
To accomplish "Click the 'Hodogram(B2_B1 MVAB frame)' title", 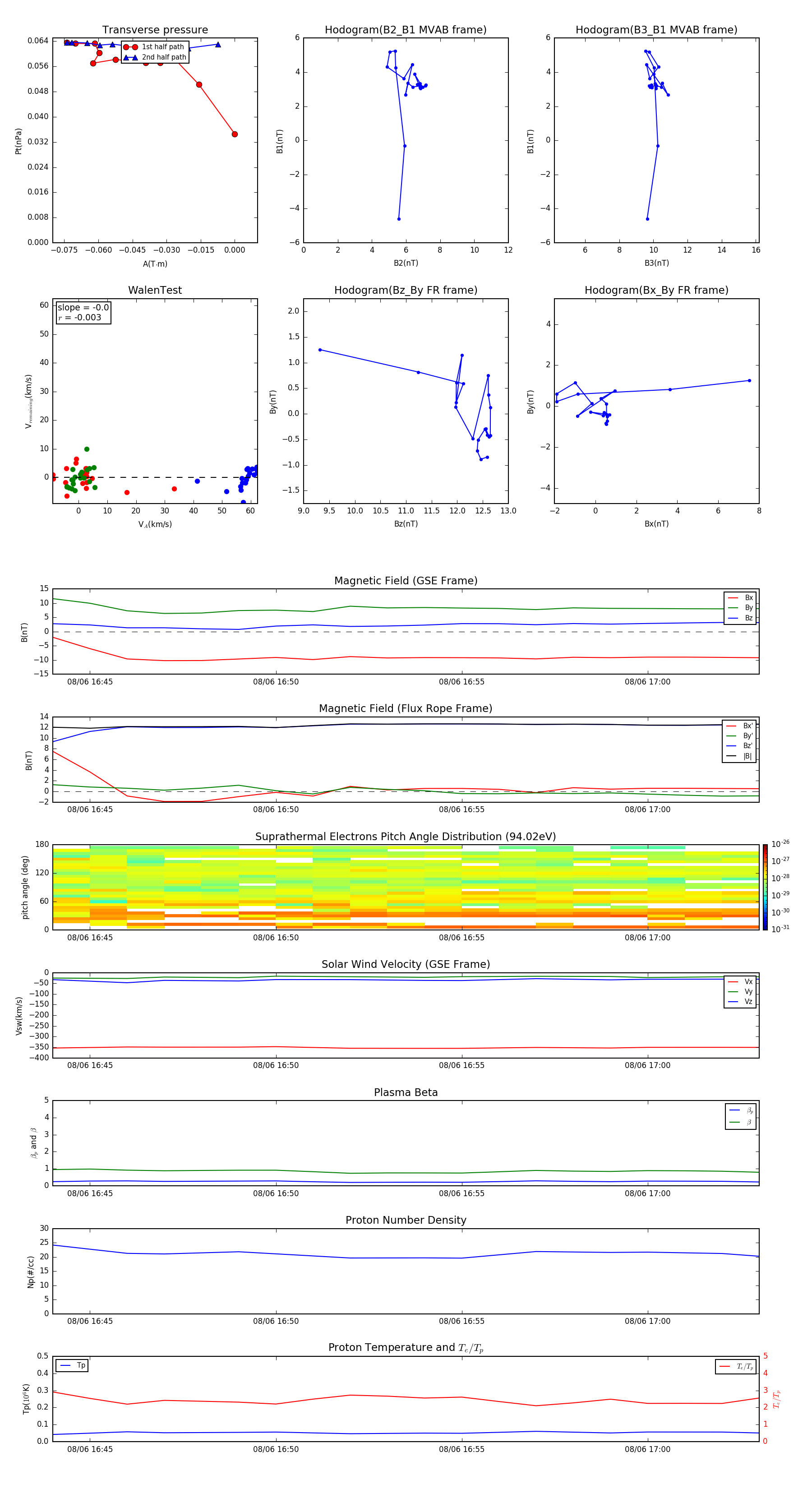I will point(406,30).
